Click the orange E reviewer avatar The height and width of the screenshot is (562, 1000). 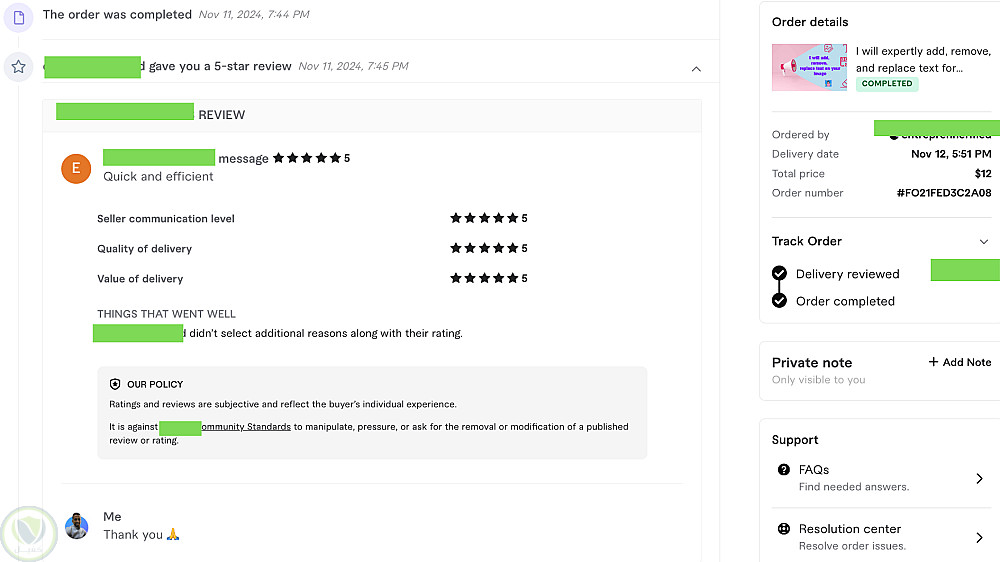pyautogui.click(x=76, y=168)
